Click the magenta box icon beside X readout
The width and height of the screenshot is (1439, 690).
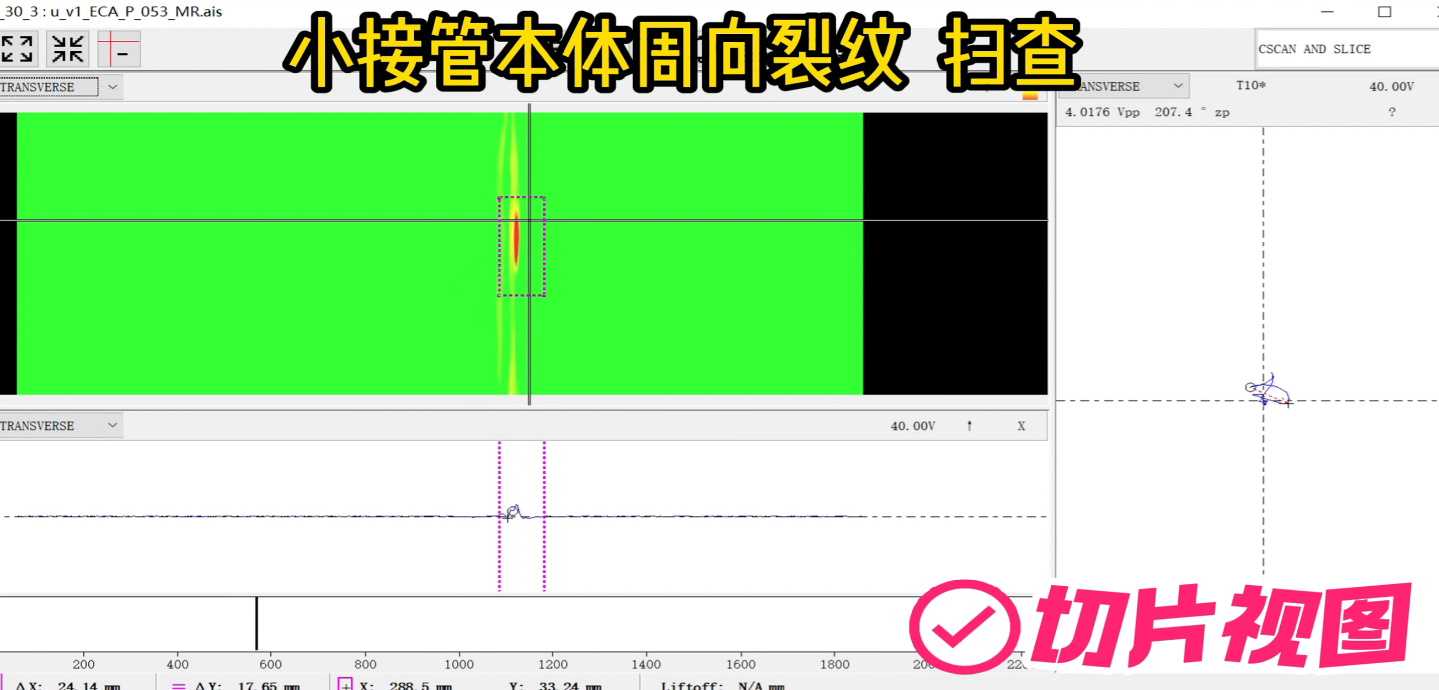345,685
